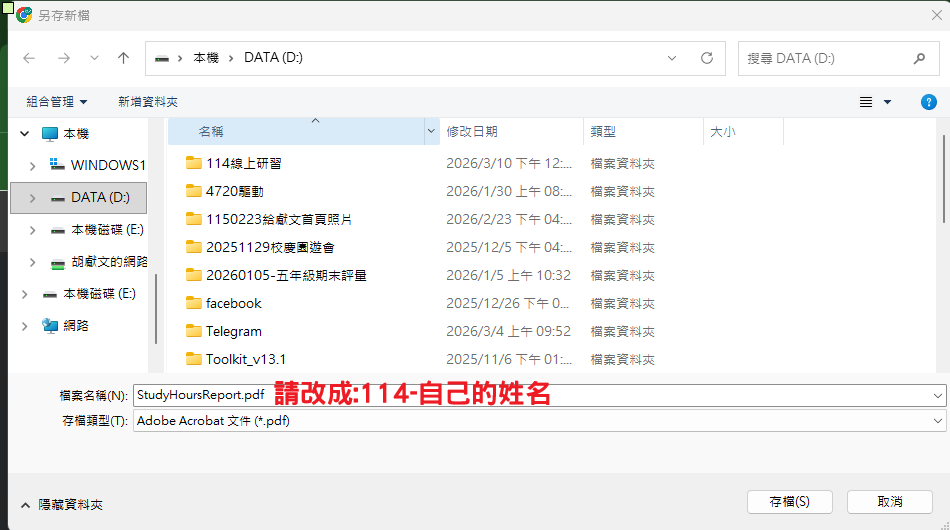Click the facebook folder icon

pyautogui.click(x=194, y=303)
